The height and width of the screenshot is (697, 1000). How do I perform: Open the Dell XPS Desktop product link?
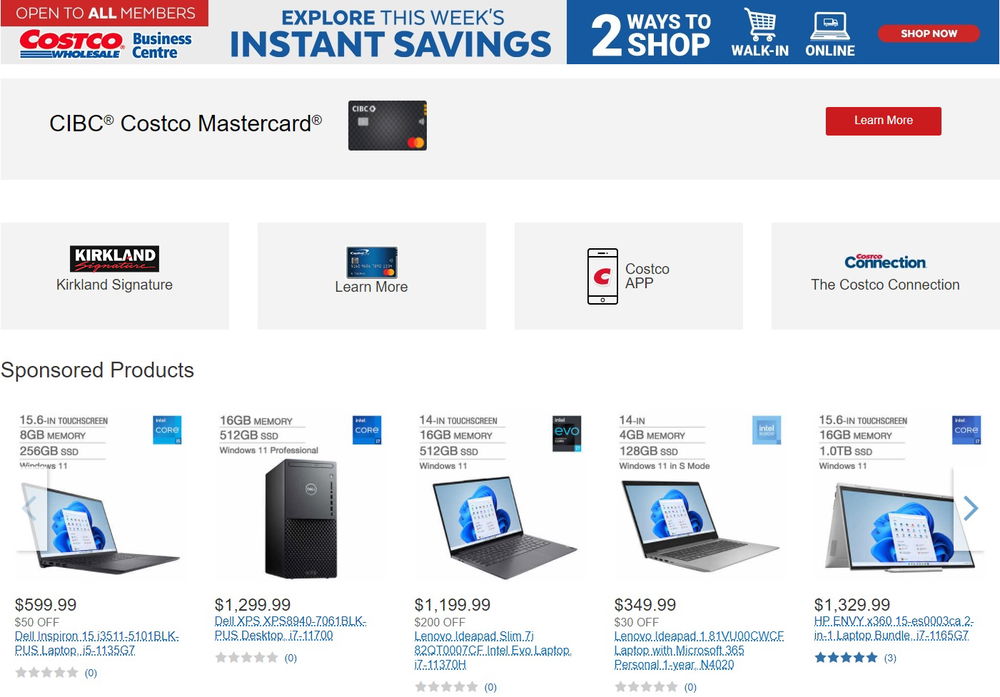pos(290,628)
